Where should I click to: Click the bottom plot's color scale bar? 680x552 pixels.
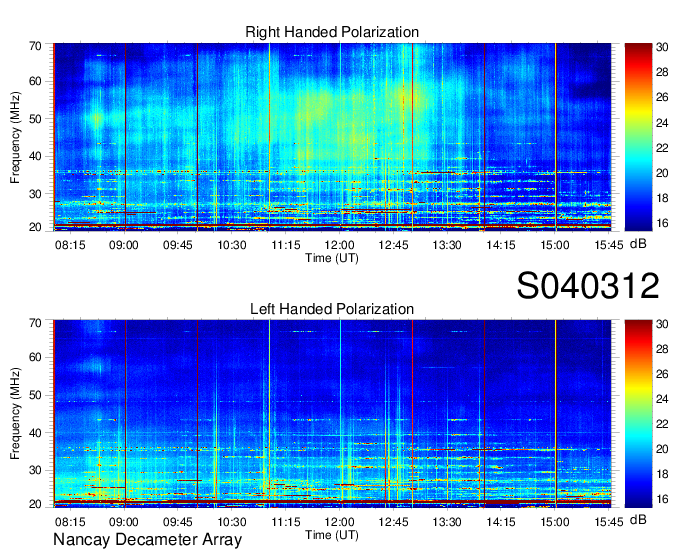[x=638, y=414]
